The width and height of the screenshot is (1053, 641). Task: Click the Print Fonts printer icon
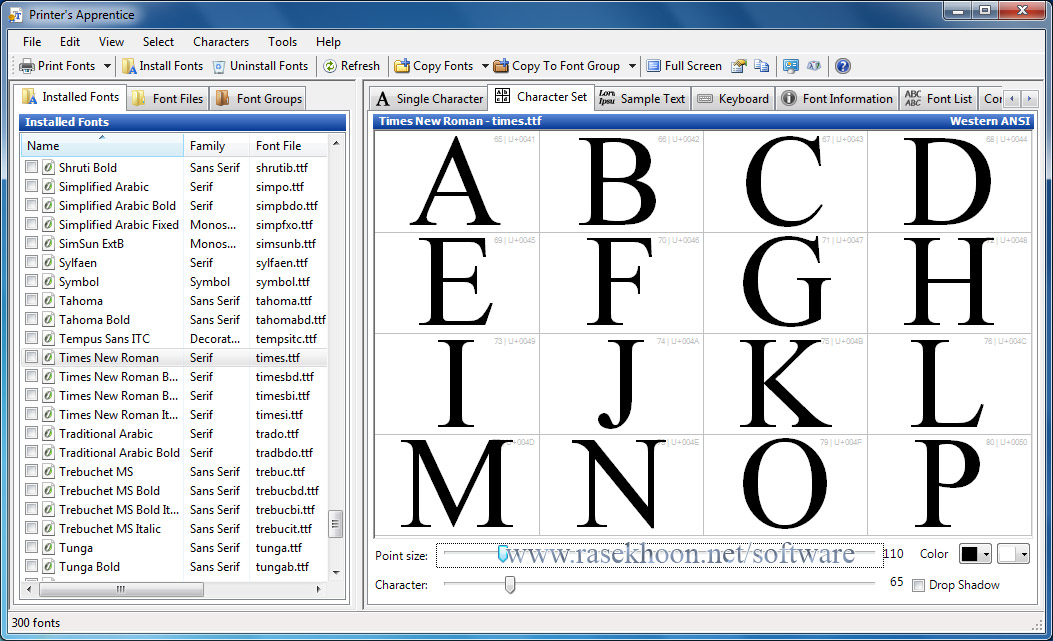27,66
